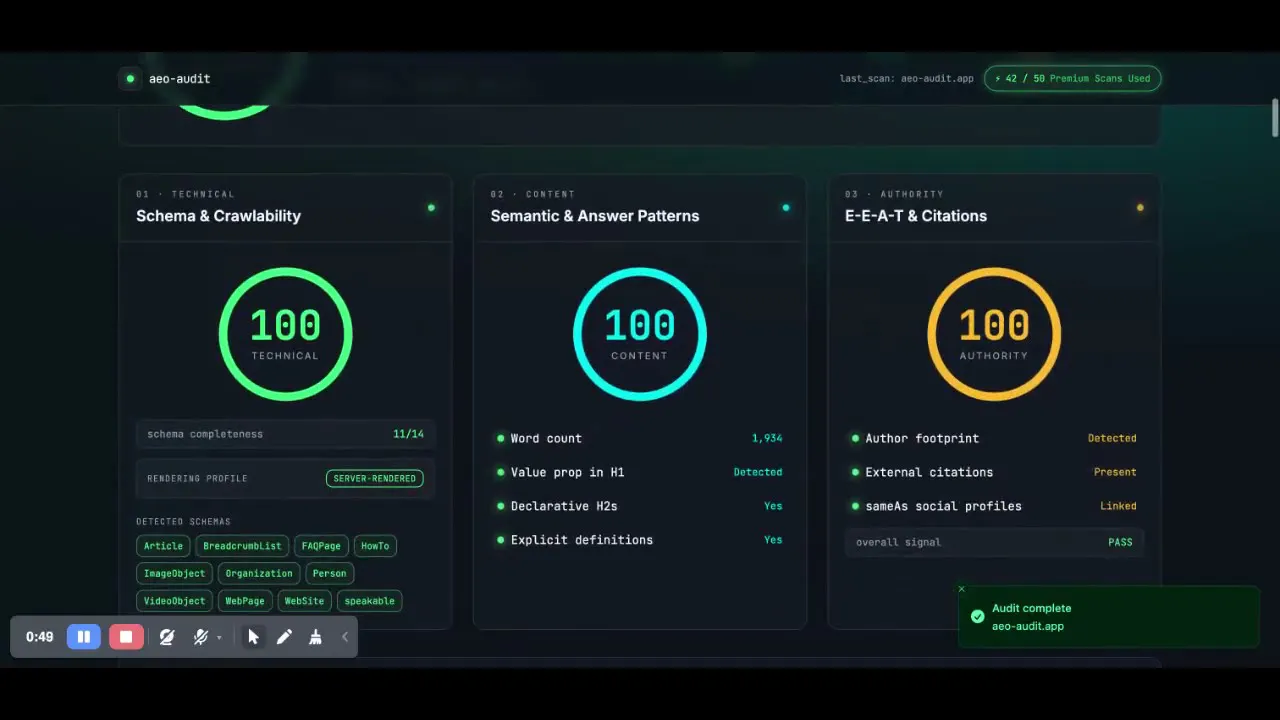Click the last_scan: aeo-audit.app text
The image size is (1280, 720).
pos(906,78)
